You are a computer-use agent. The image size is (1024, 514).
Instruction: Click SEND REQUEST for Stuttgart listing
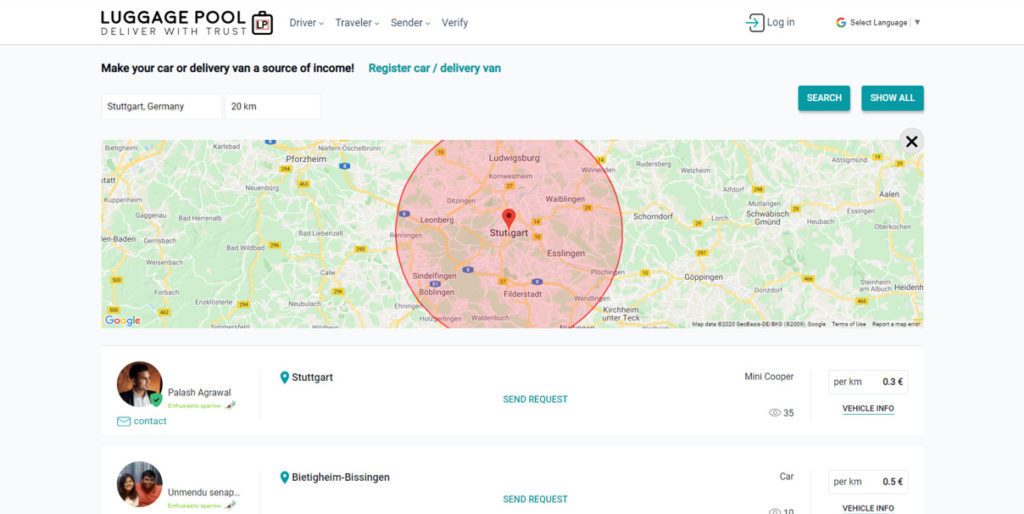[x=535, y=399]
